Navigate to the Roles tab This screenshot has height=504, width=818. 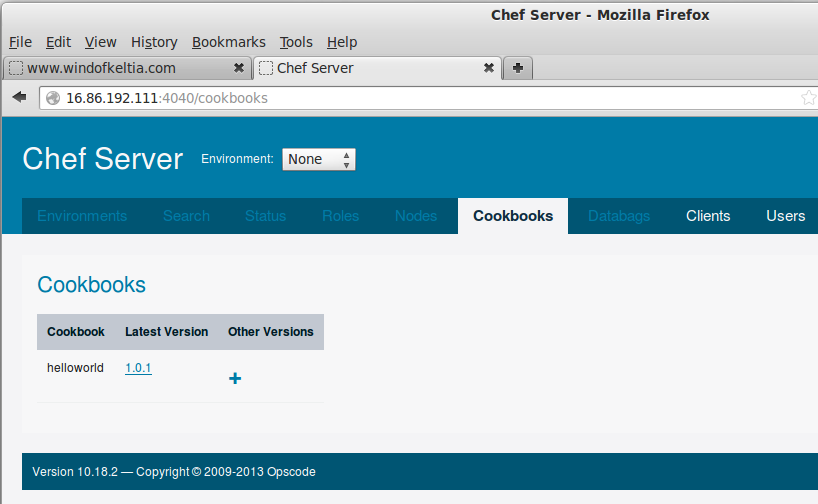point(341,216)
